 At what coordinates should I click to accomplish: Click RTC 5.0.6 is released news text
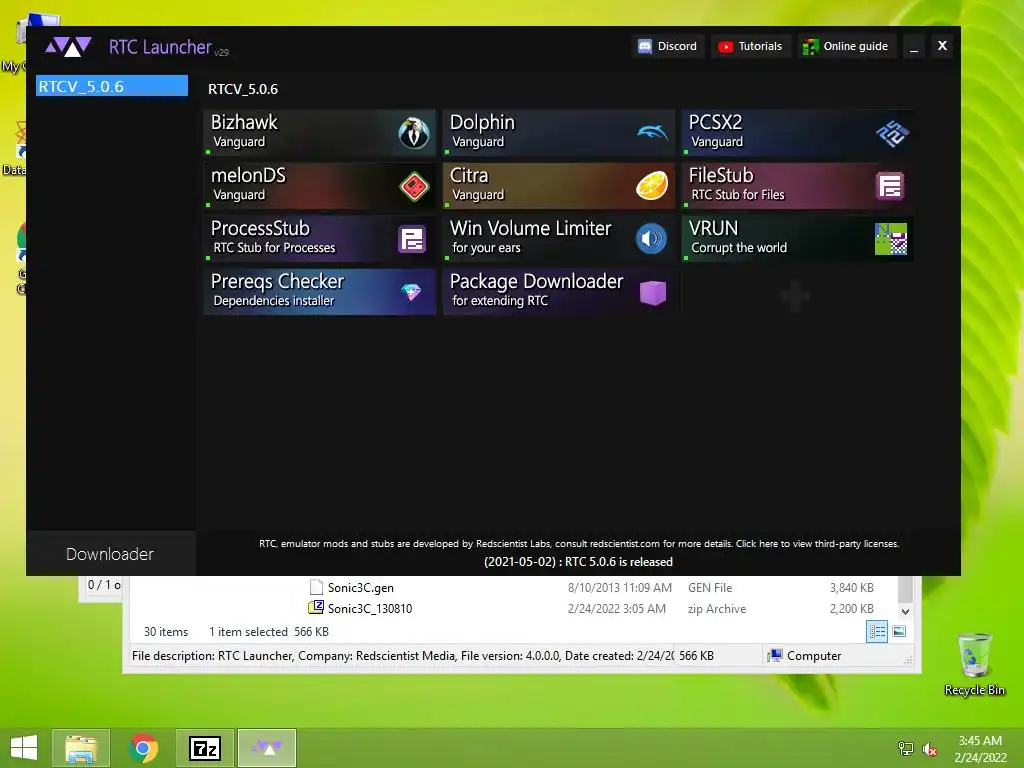pos(578,562)
